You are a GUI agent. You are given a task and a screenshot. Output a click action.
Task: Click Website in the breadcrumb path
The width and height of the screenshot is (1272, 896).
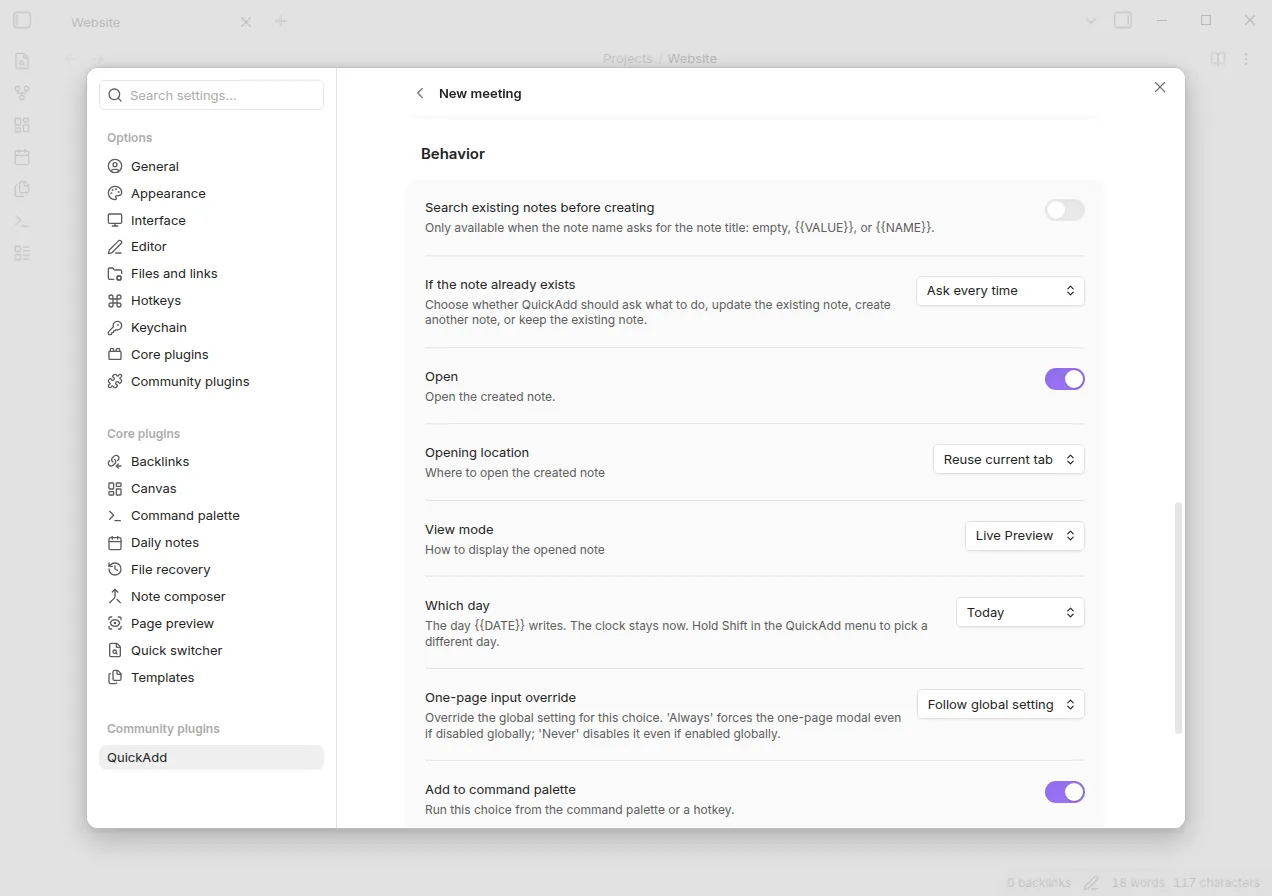pos(692,59)
